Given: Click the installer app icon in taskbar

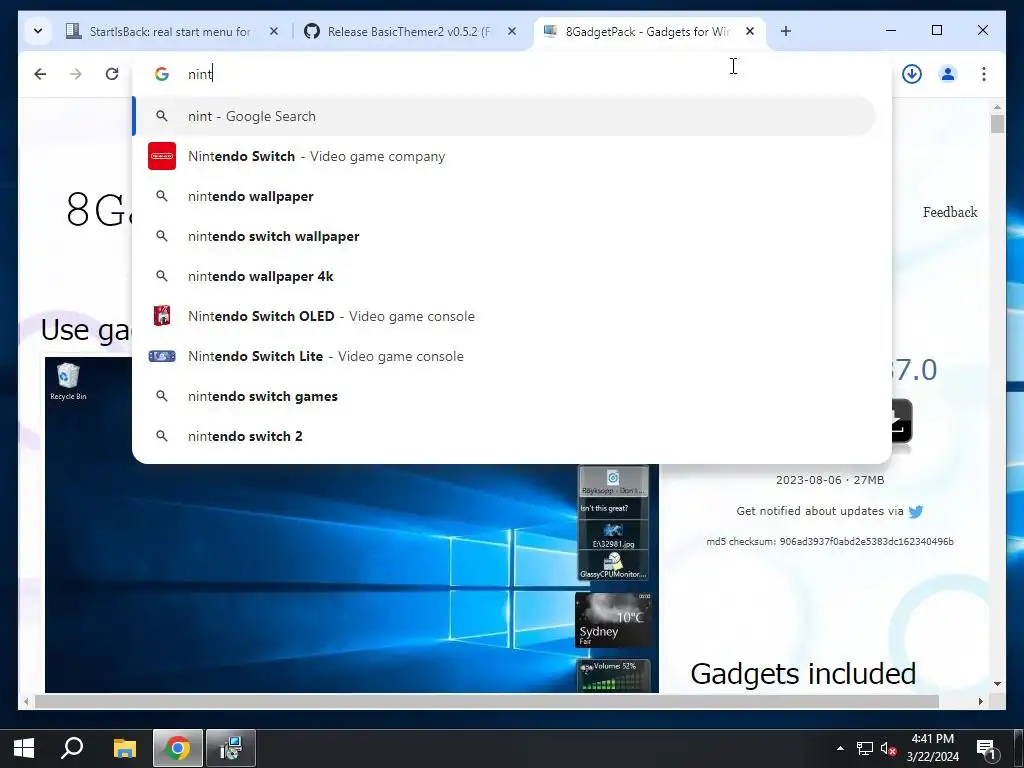Looking at the screenshot, I should click(231, 748).
